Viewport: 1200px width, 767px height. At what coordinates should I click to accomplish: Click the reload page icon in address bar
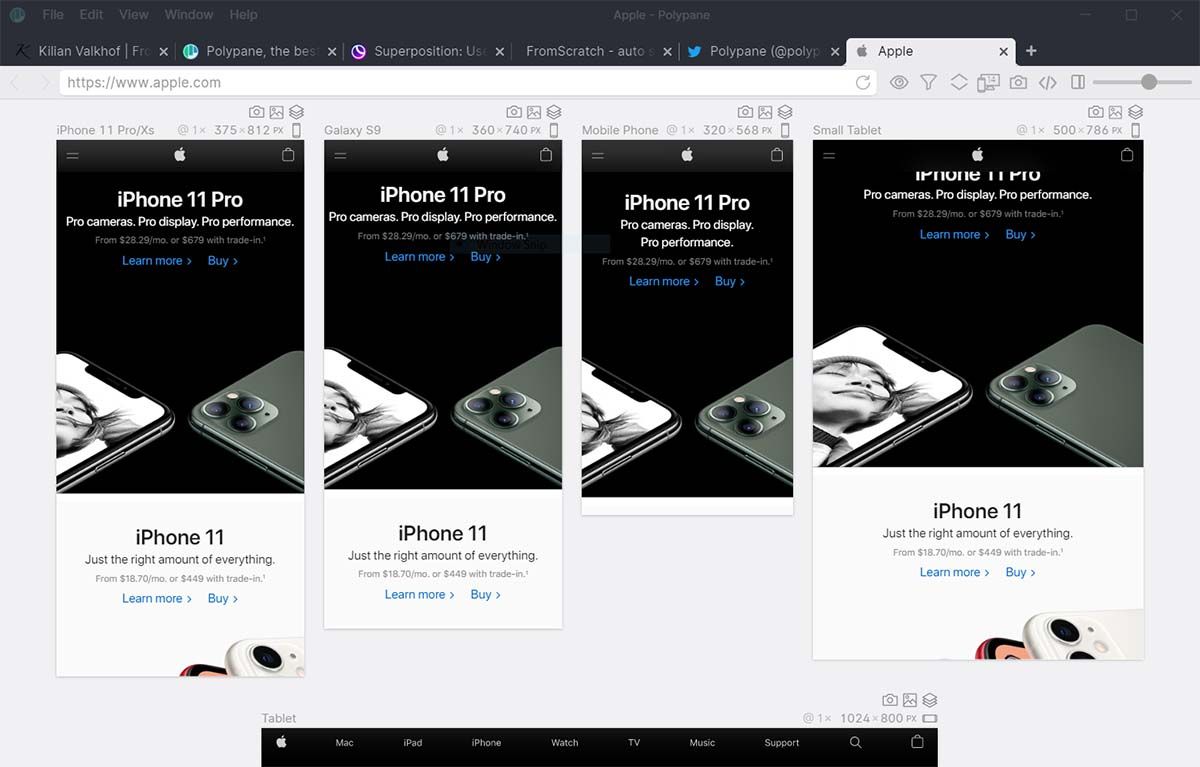tap(863, 83)
